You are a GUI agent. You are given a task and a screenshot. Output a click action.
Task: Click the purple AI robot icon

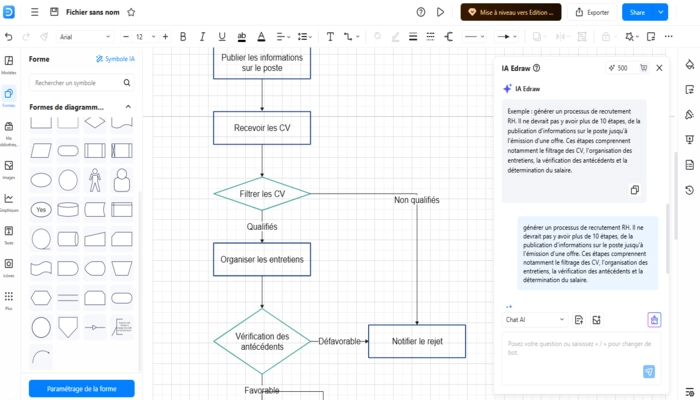(654, 320)
